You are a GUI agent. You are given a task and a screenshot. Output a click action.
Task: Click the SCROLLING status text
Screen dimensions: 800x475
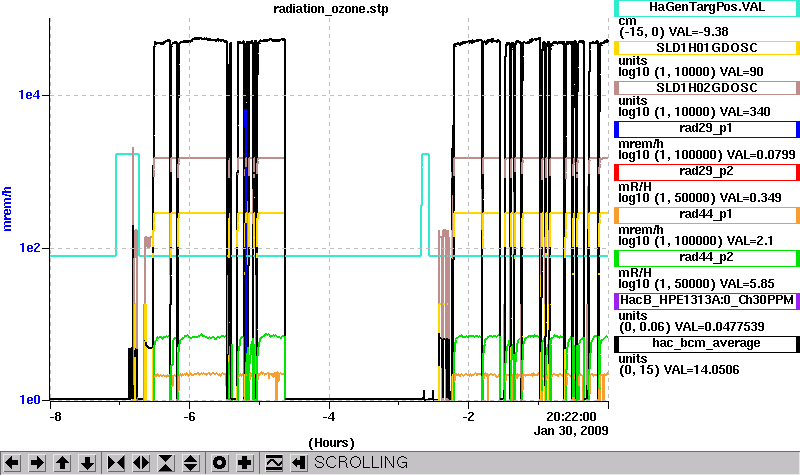point(361,462)
